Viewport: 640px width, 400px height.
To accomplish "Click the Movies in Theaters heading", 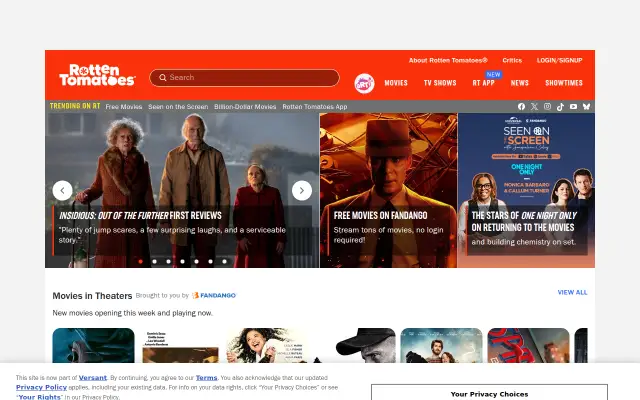I will click(x=92, y=296).
